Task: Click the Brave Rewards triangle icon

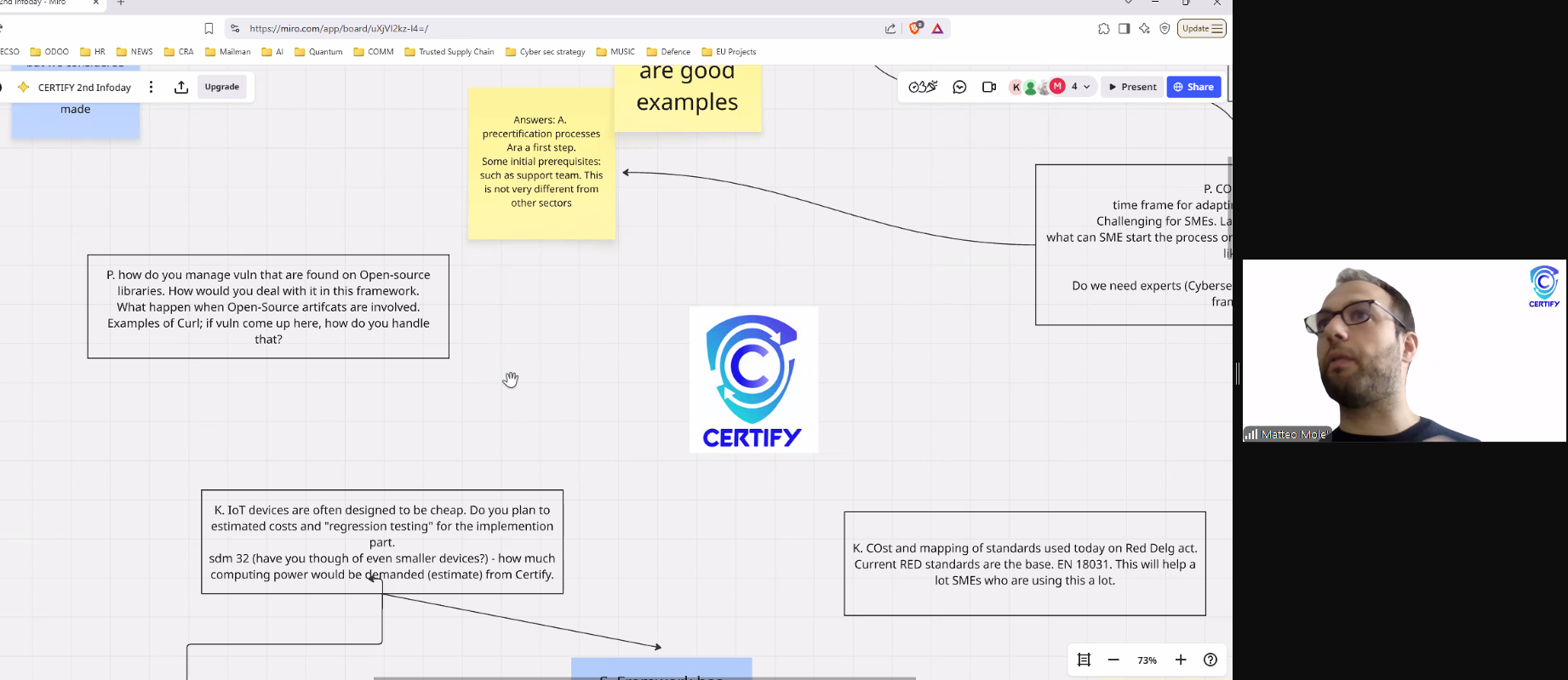Action: pyautogui.click(x=937, y=28)
